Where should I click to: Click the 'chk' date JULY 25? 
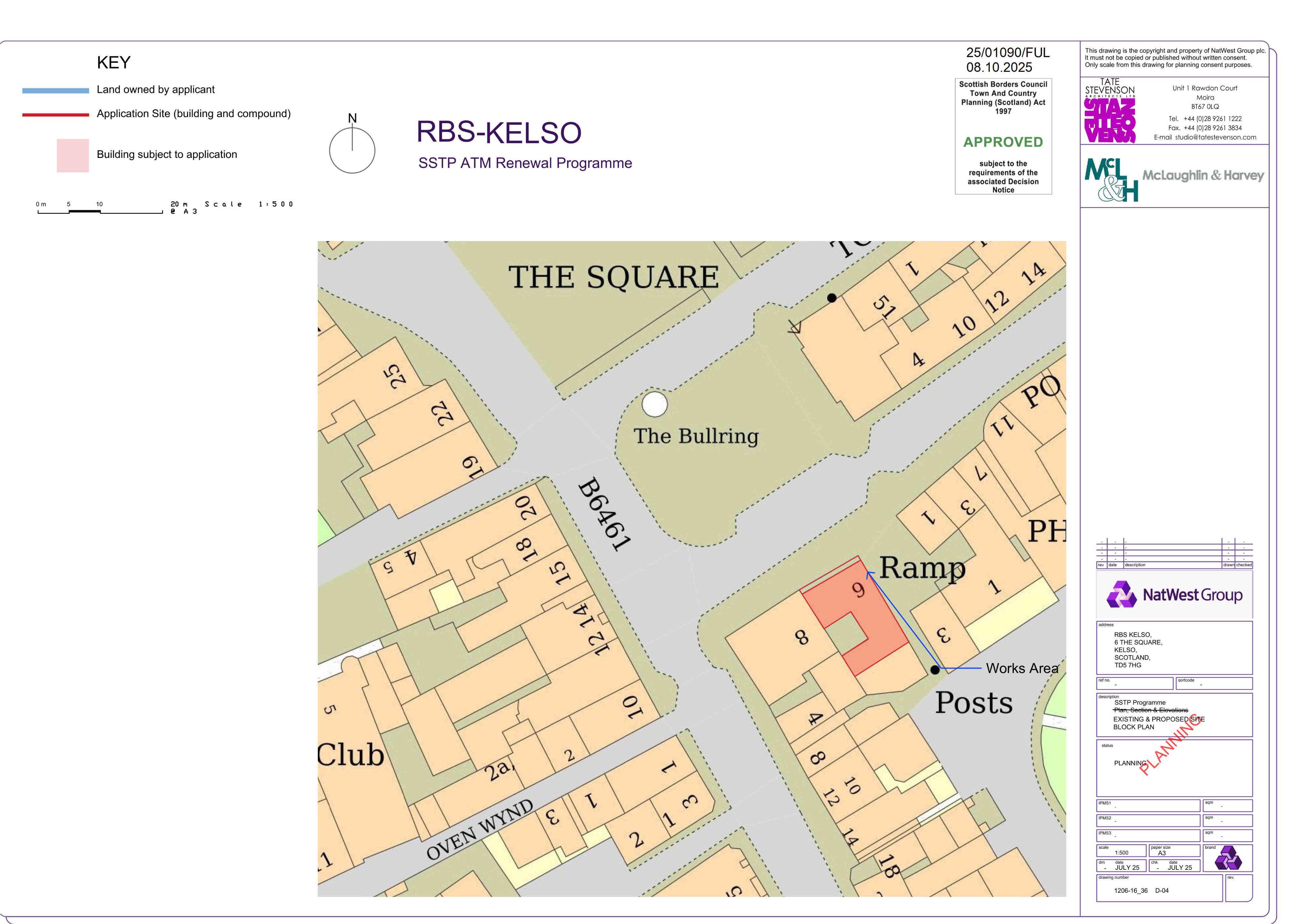click(x=1179, y=868)
